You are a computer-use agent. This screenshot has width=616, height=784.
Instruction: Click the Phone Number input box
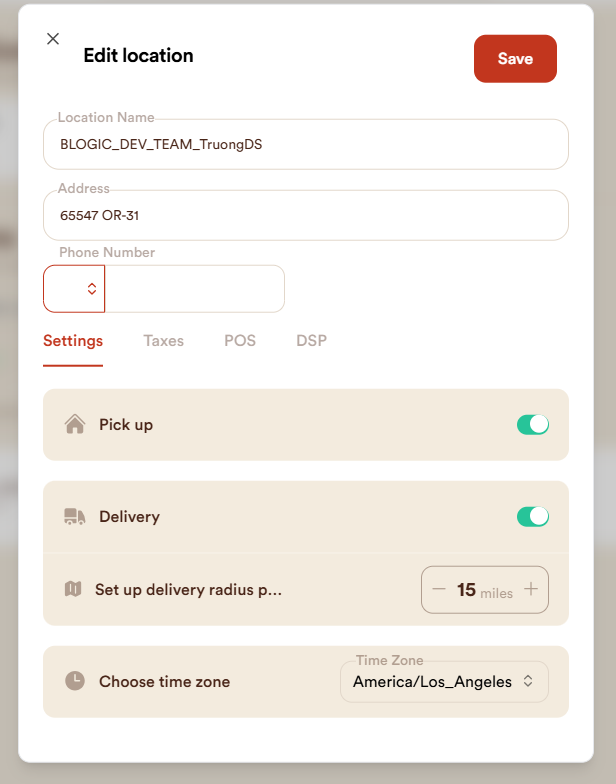195,289
